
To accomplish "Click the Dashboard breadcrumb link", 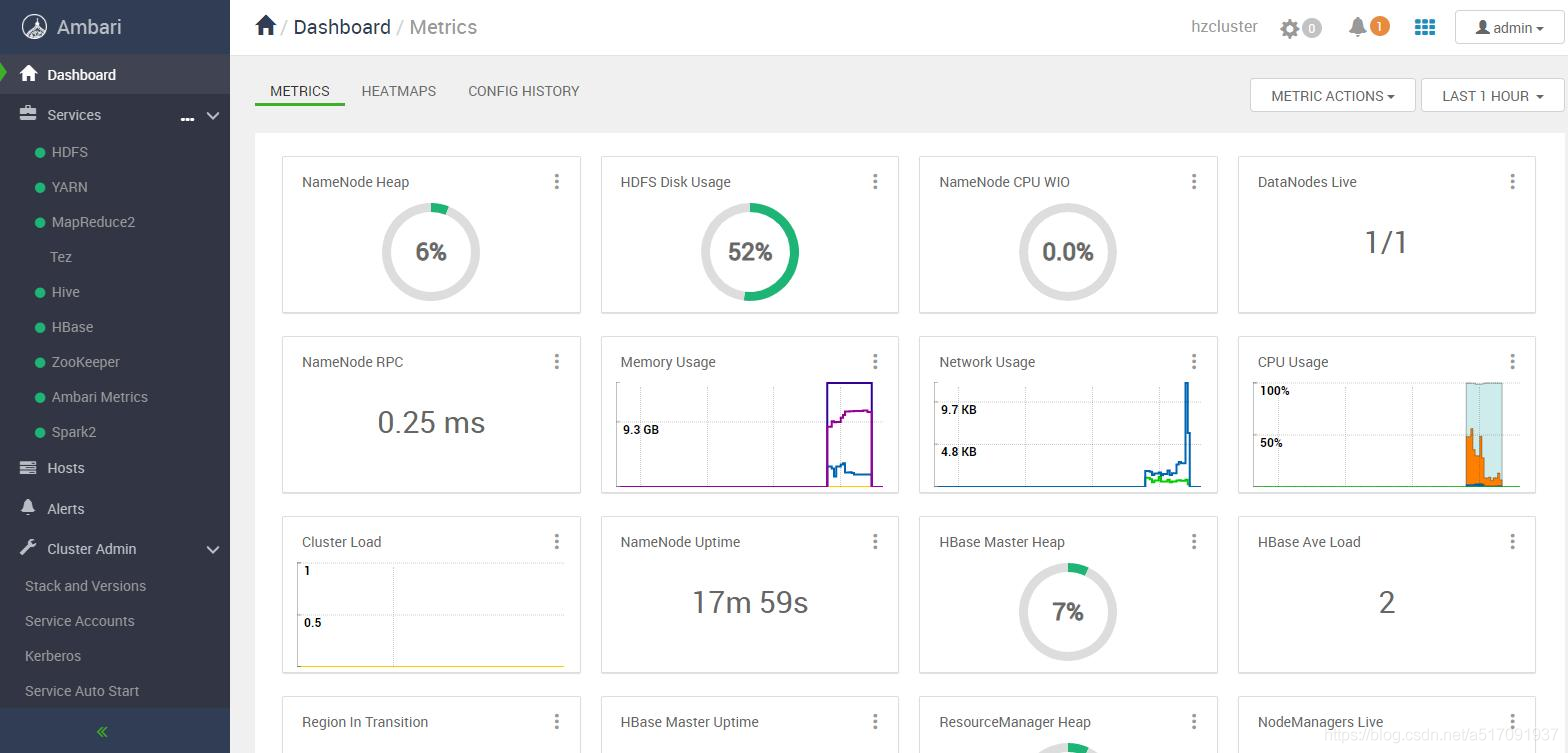I will [342, 27].
